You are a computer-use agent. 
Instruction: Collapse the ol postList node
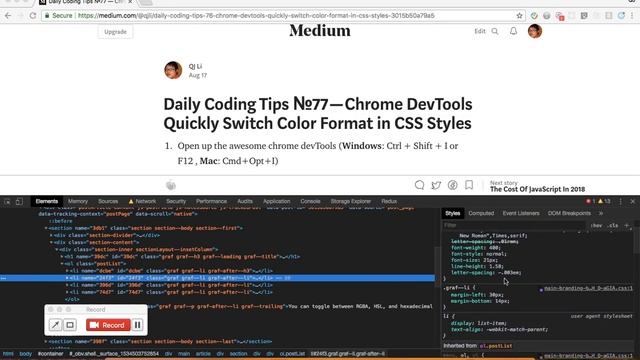tap(62, 264)
